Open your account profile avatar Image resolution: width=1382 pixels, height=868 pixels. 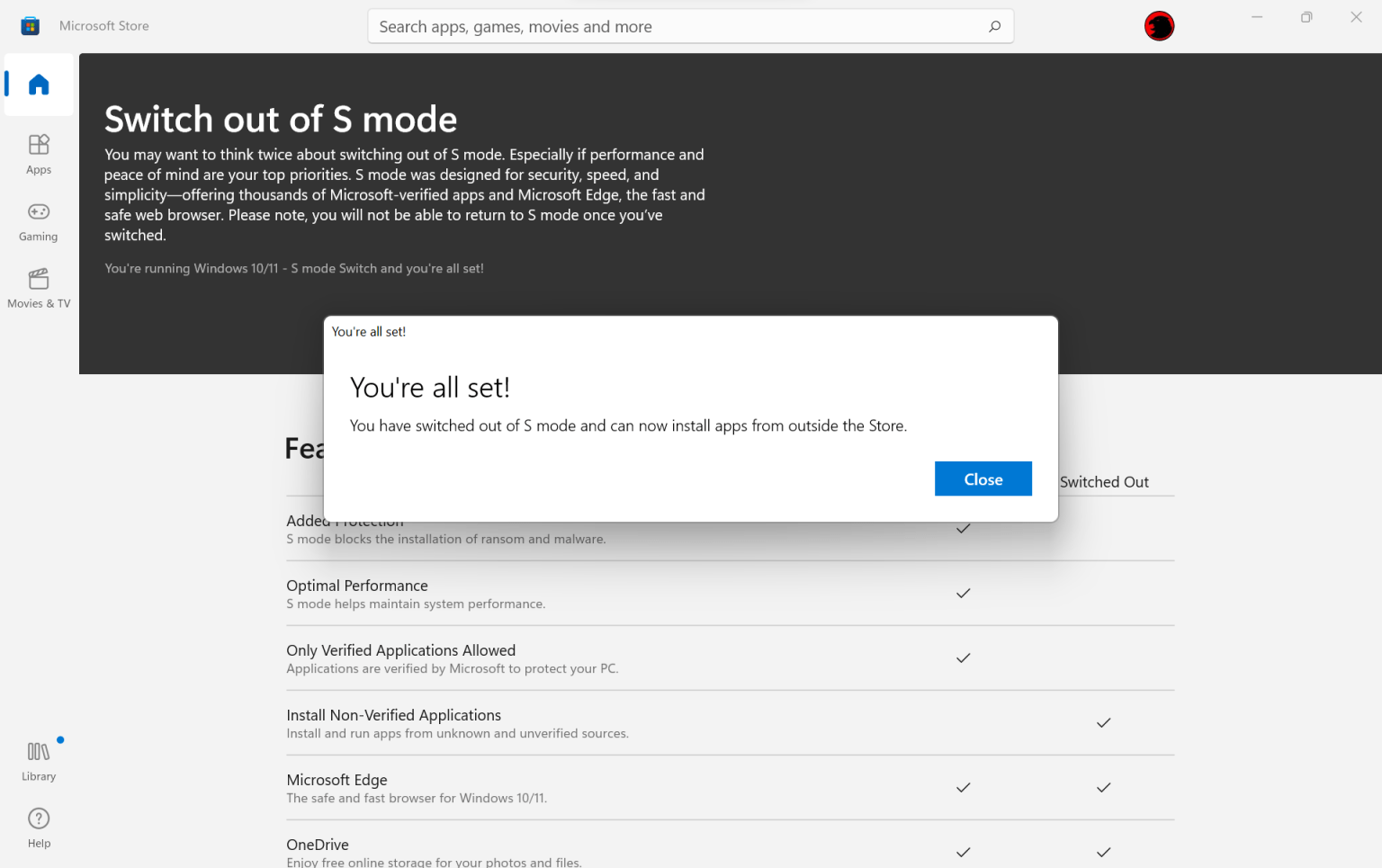[x=1159, y=25]
